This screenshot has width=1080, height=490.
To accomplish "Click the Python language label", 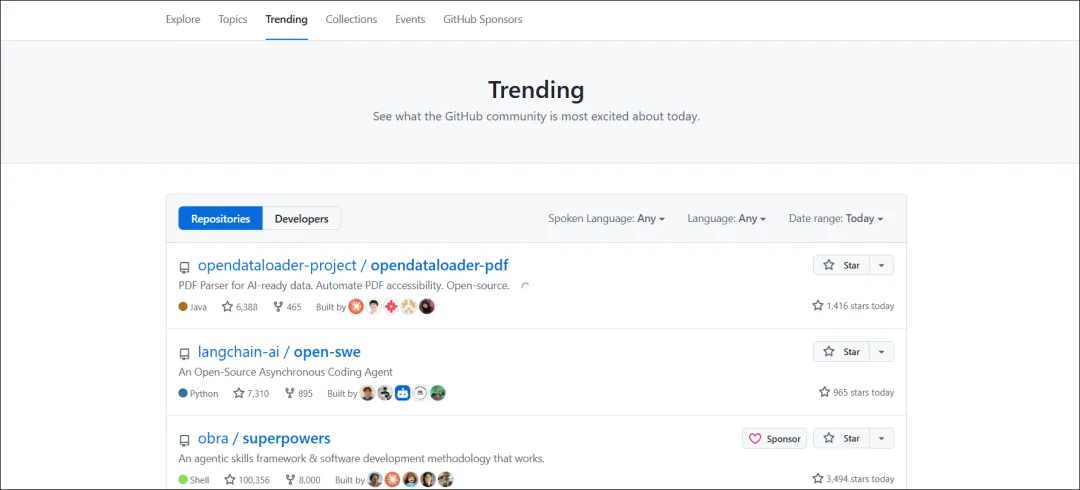I will coord(198,394).
